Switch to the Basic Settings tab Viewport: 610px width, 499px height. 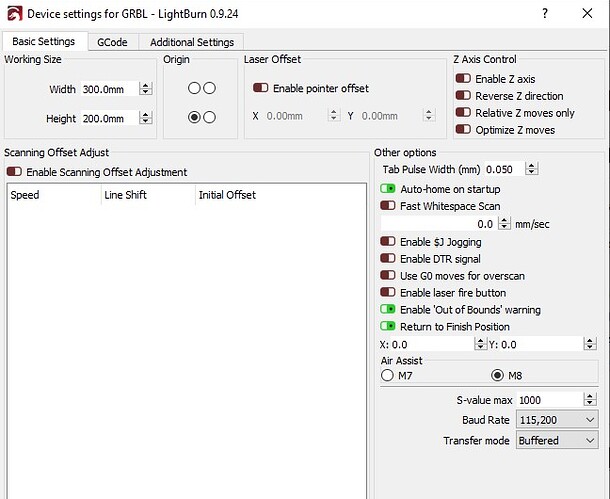tap(44, 41)
